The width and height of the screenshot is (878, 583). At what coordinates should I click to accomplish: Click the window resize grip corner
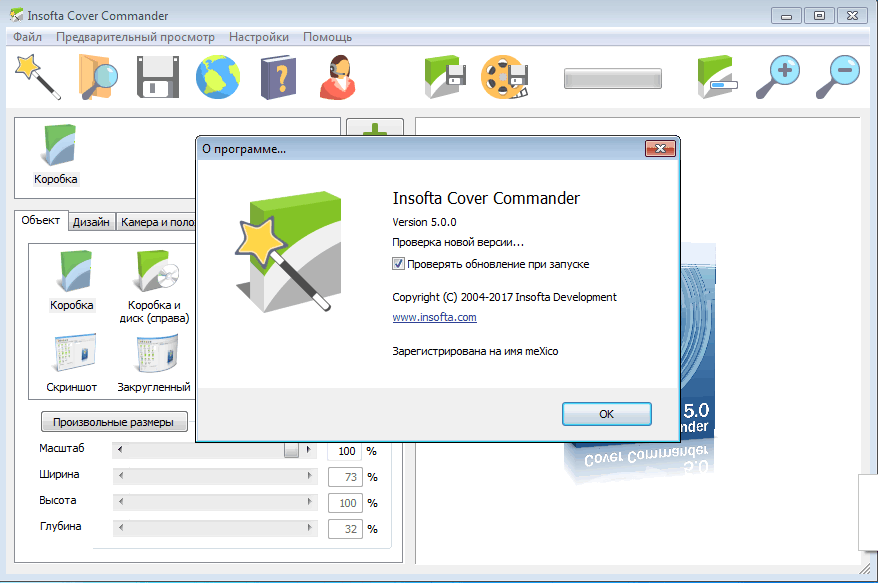865,569
